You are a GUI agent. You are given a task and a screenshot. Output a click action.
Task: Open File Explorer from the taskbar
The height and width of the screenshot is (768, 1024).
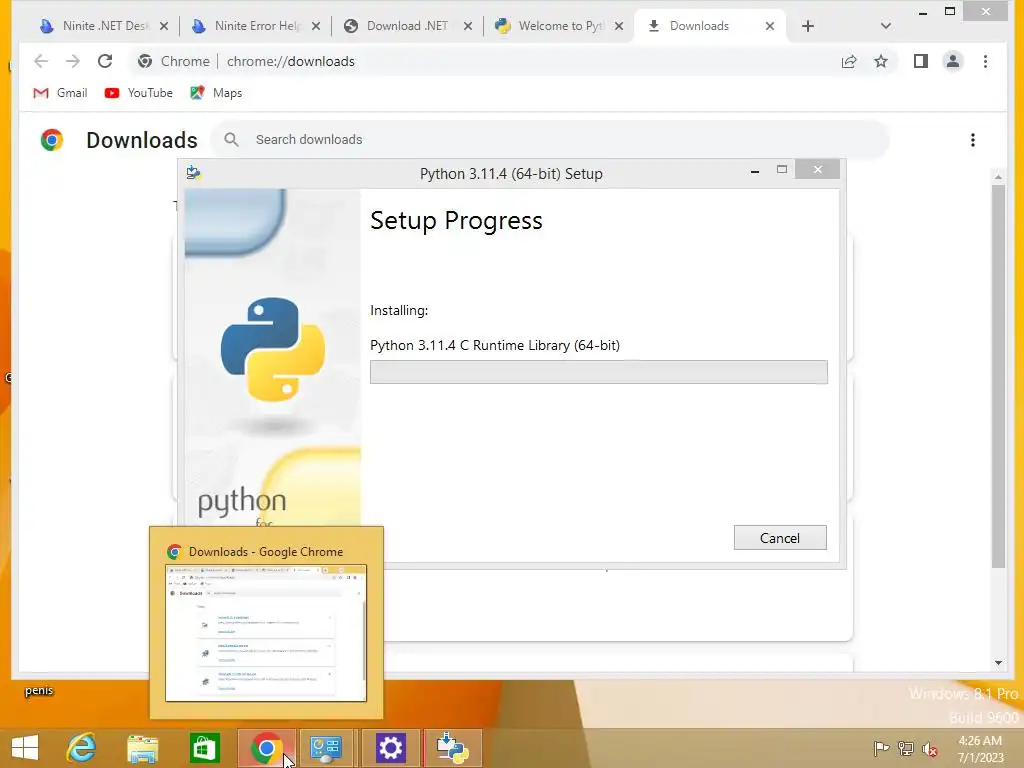[x=142, y=748]
